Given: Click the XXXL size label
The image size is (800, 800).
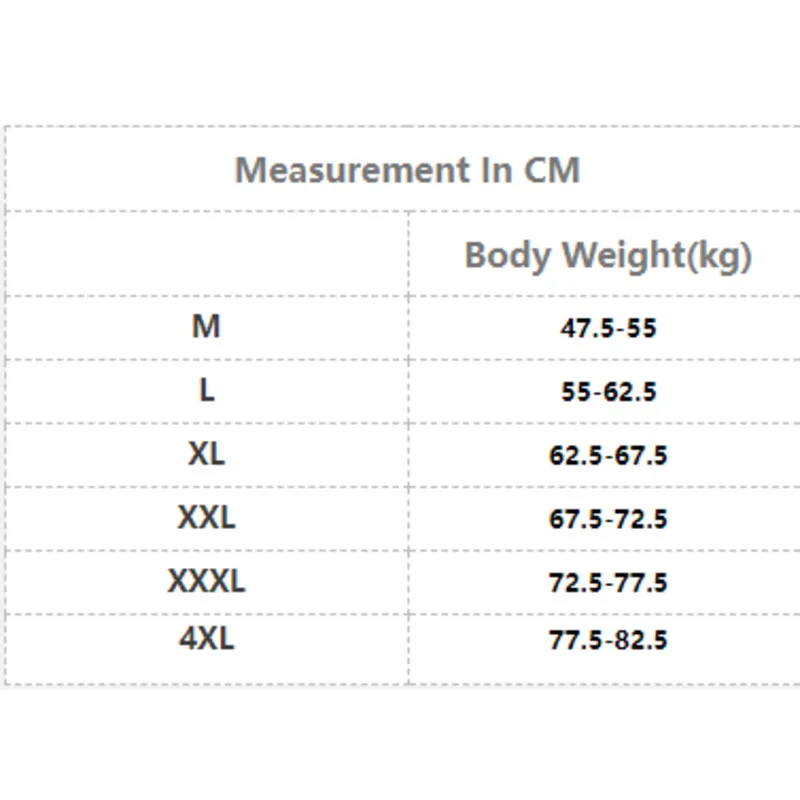Looking at the screenshot, I should tap(206, 581).
